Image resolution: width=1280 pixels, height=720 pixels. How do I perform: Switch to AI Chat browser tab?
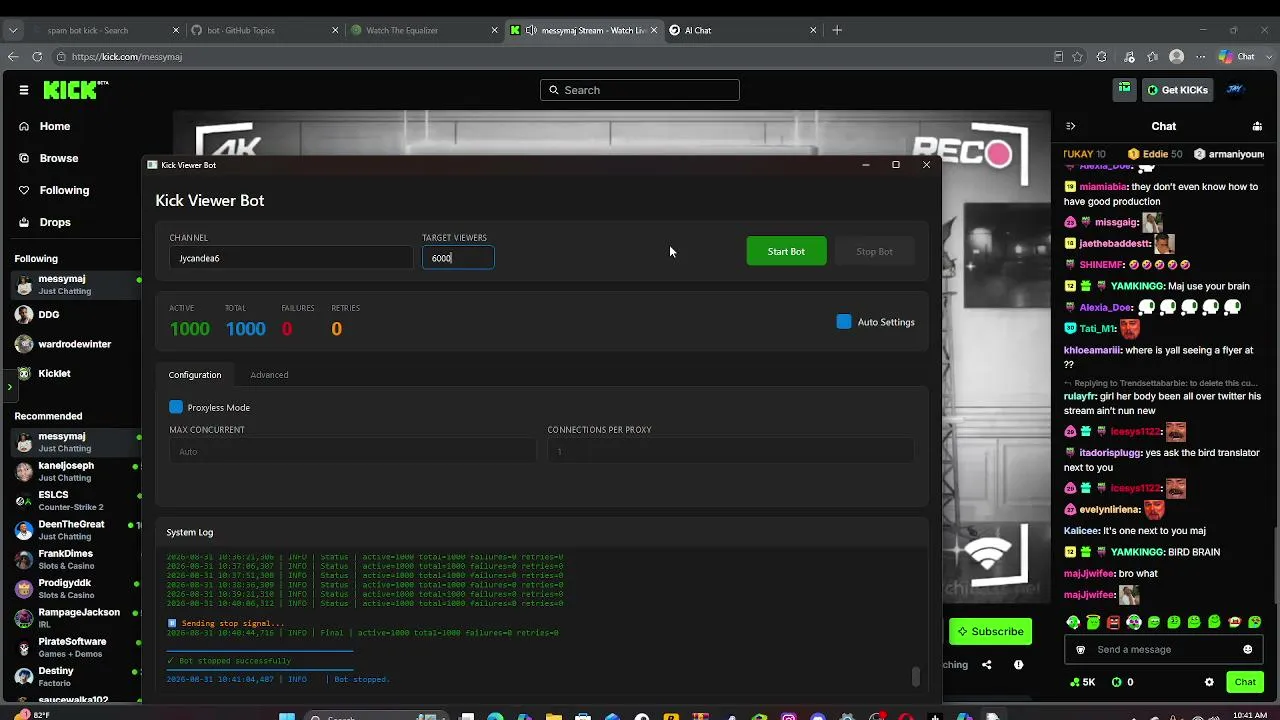click(x=742, y=30)
